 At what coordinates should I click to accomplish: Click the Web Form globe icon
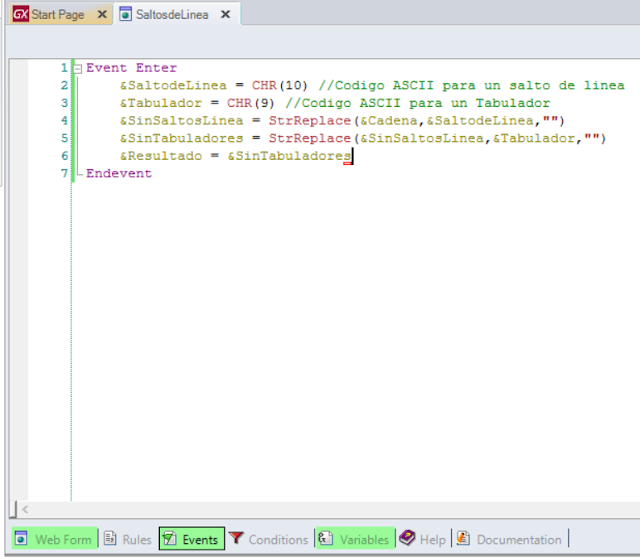pos(21,539)
